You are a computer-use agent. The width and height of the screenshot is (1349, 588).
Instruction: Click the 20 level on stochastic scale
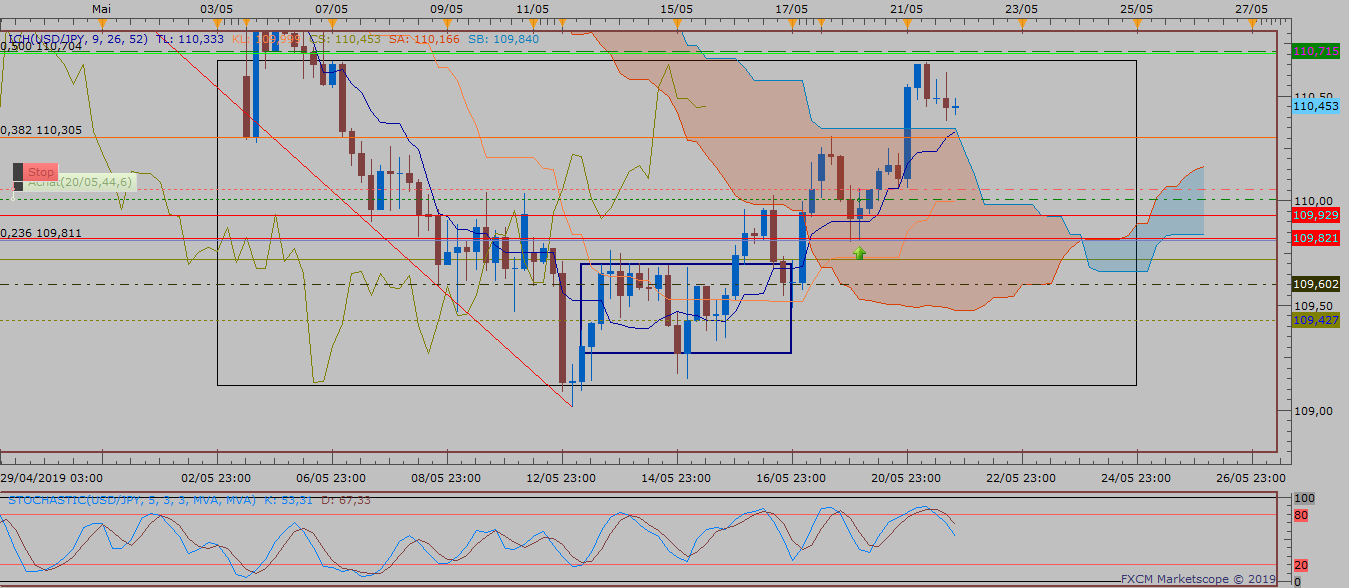(1301, 565)
